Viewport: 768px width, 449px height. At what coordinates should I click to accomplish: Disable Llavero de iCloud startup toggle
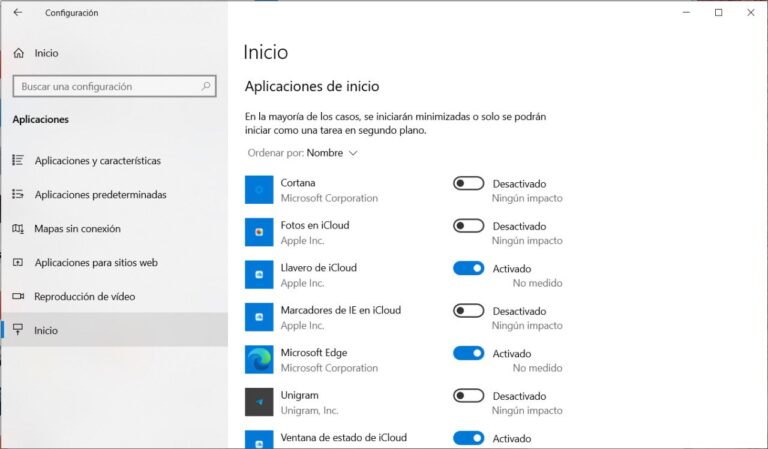pyautogui.click(x=468, y=268)
